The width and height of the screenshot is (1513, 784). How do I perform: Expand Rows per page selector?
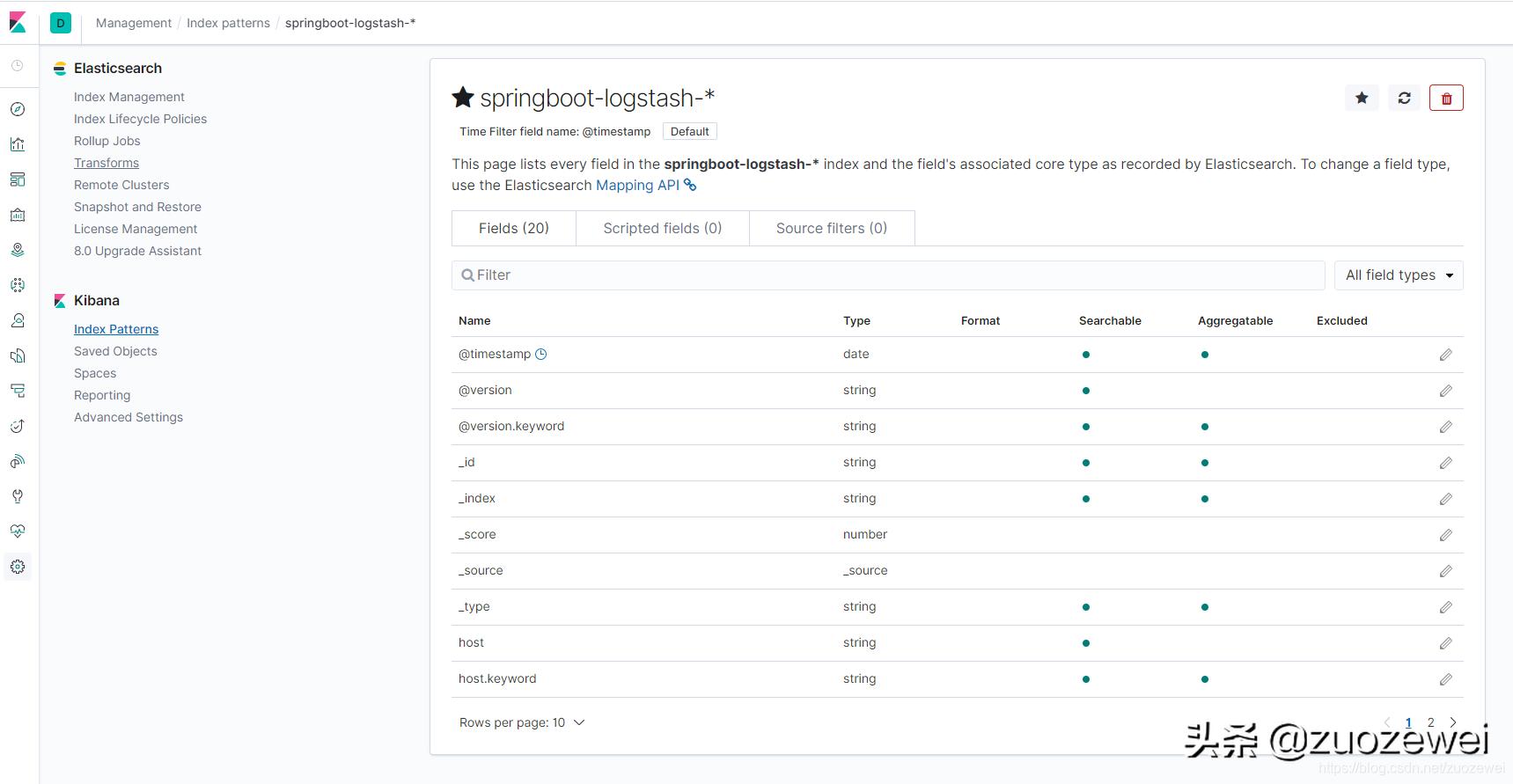click(x=522, y=722)
